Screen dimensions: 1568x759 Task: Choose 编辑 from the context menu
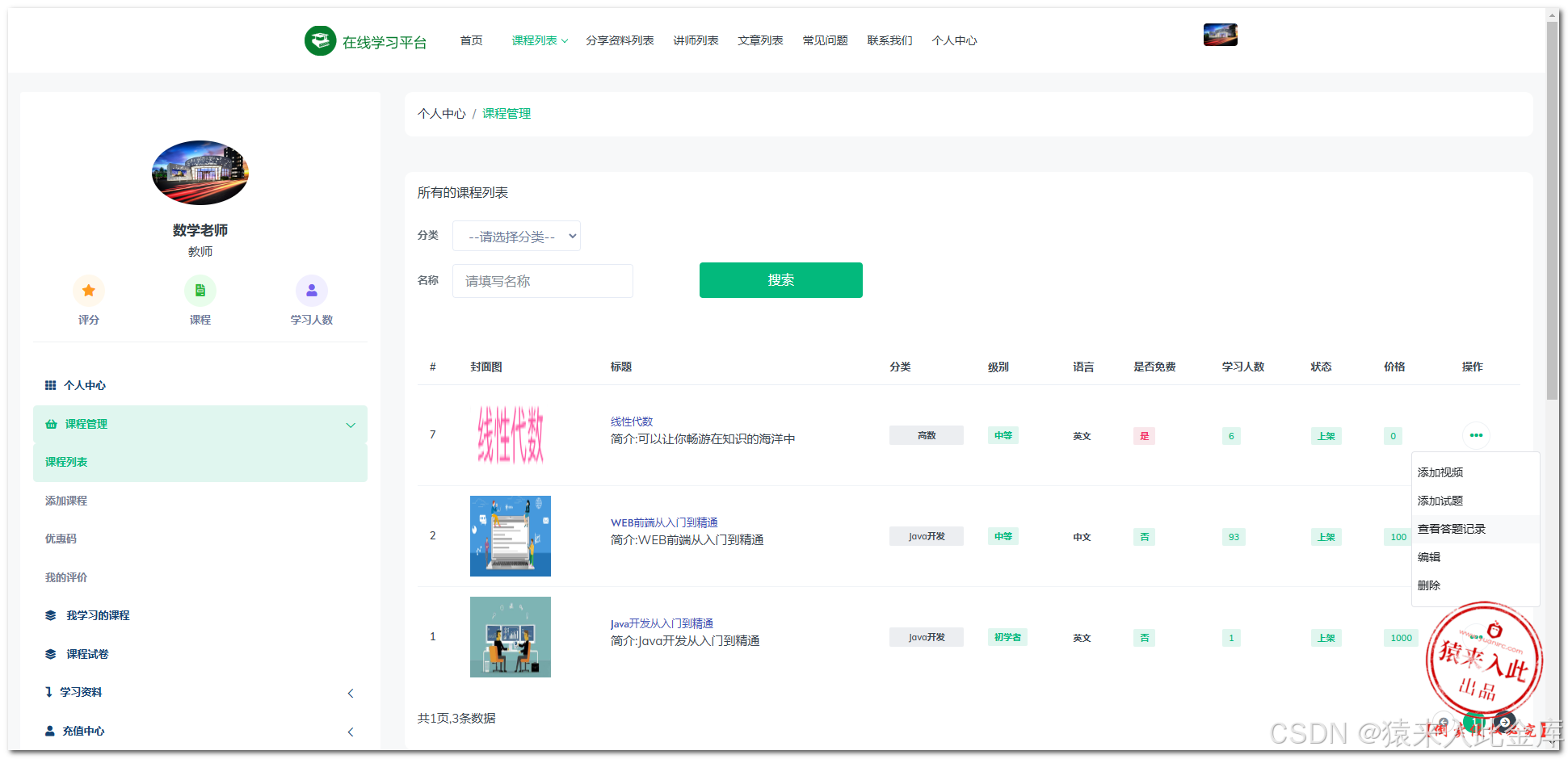point(1429,556)
